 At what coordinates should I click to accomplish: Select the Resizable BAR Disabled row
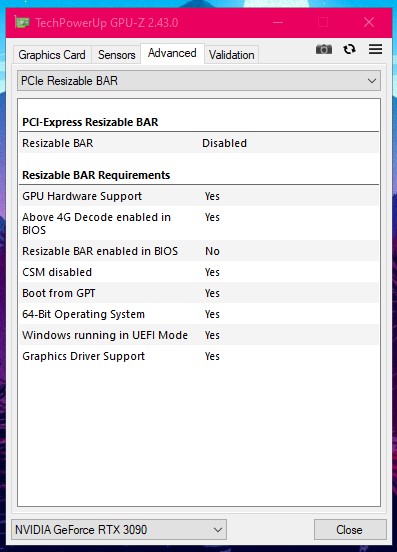(199, 143)
